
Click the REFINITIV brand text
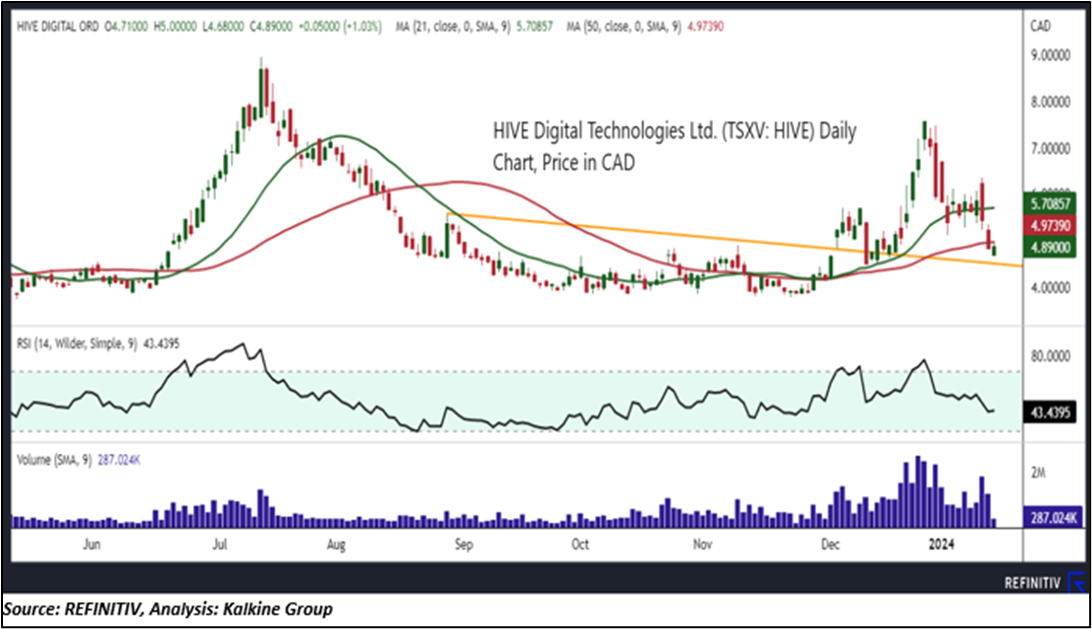1032,583
